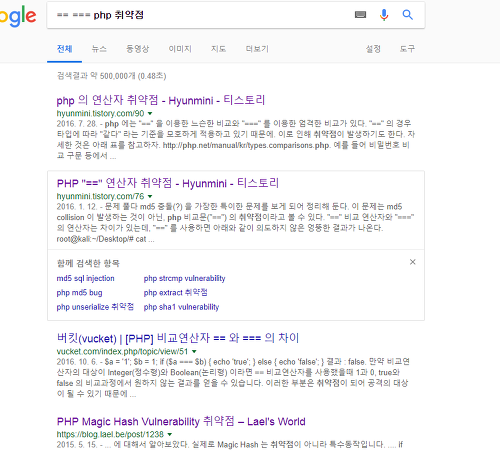Screen dimensions: 500x451
Task: Expand dropdown arrow next to hyunmini.tistory.com/90
Action: pos(150,114)
